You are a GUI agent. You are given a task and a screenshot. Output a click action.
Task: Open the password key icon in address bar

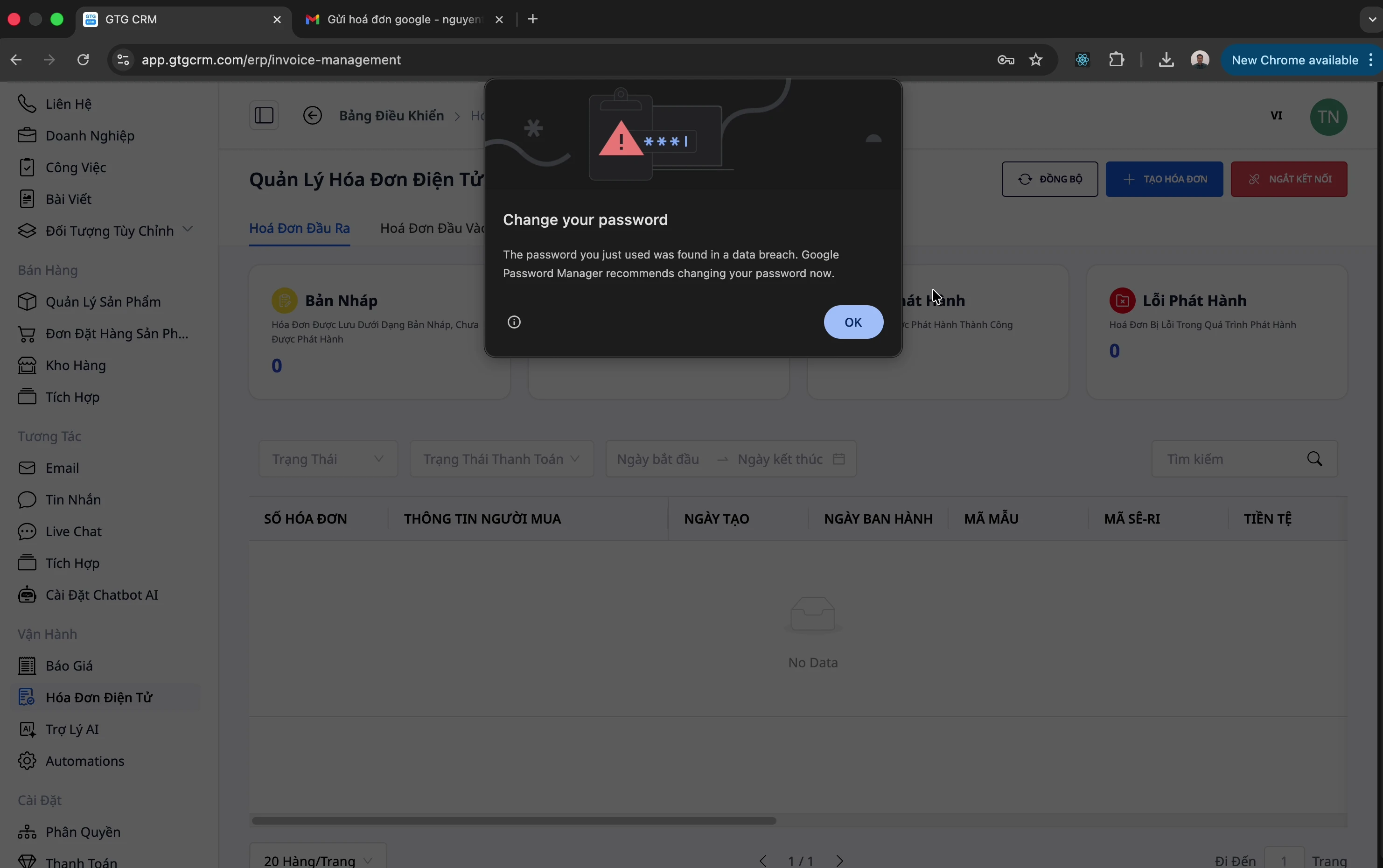click(1006, 60)
